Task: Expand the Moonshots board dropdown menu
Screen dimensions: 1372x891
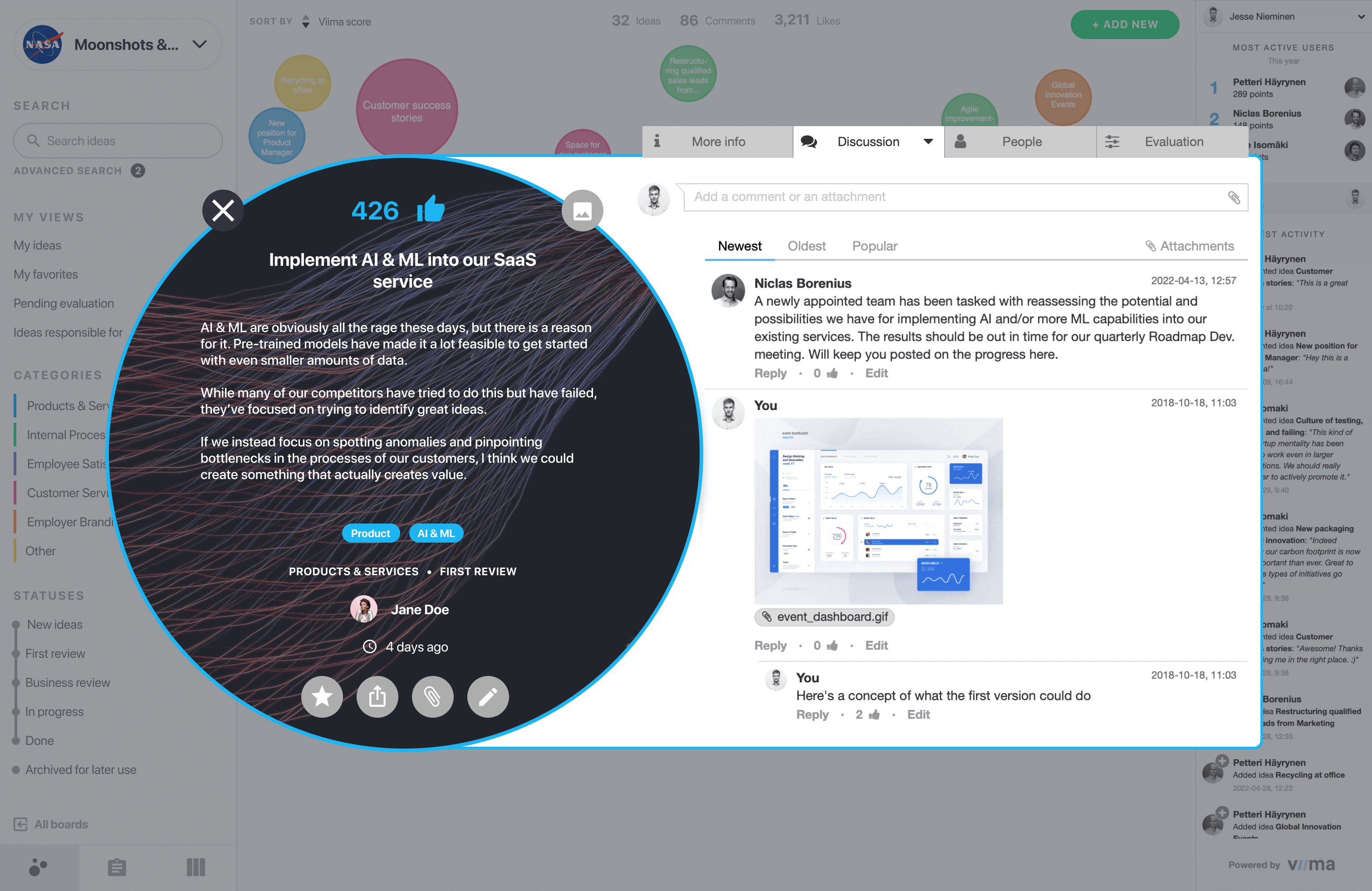Action: (199, 44)
